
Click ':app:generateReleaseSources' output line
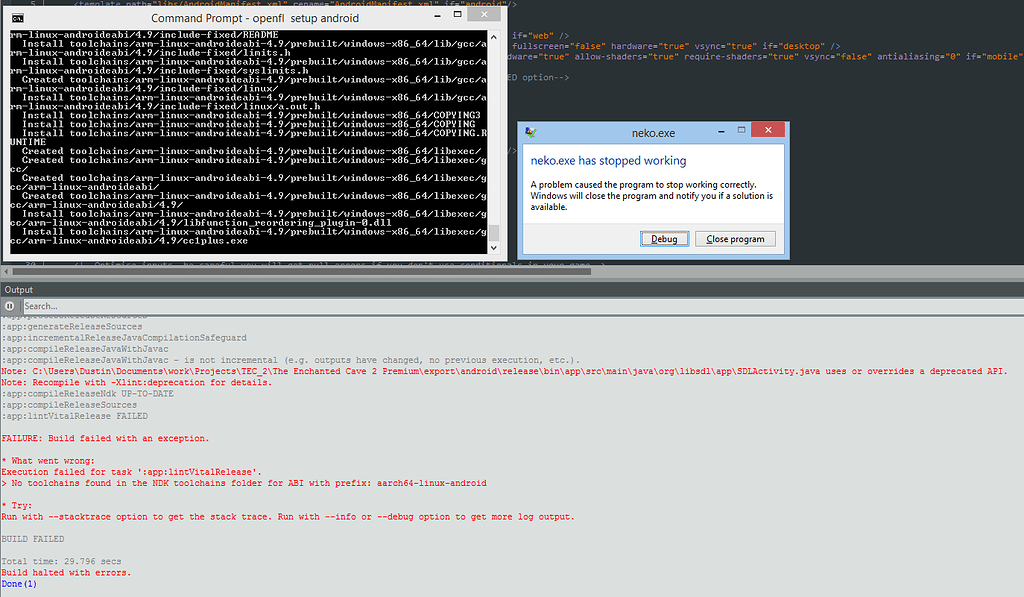click(x=72, y=327)
